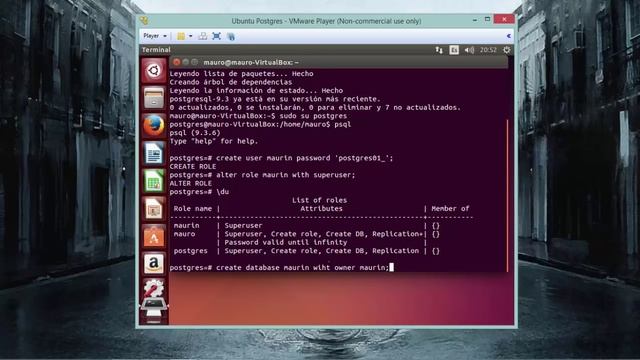Click the terminal cursor after 'owner maurin;'
Screen dimensions: 640x360
tap(391, 267)
